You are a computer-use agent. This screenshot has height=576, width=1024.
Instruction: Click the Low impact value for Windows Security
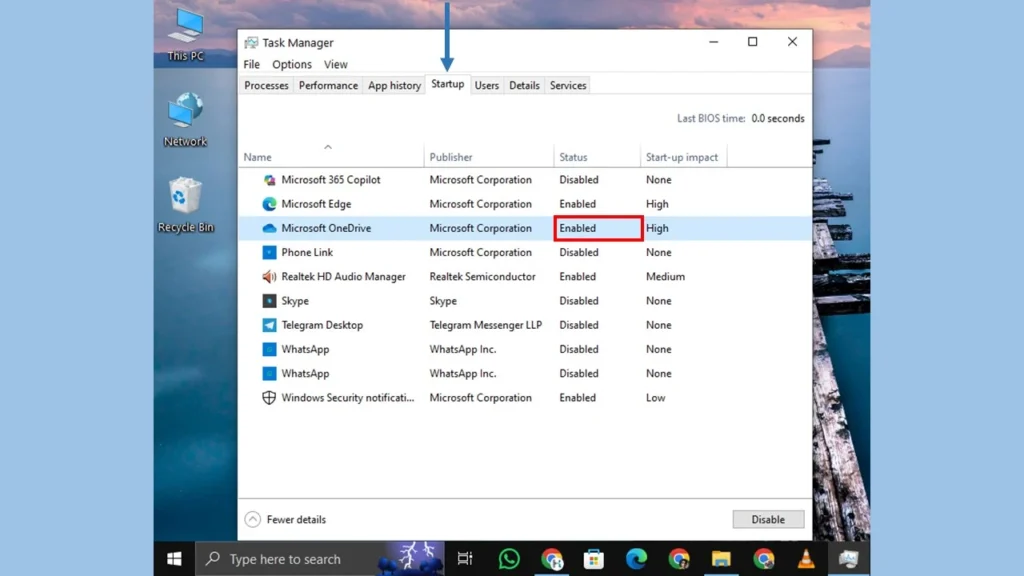[656, 398]
